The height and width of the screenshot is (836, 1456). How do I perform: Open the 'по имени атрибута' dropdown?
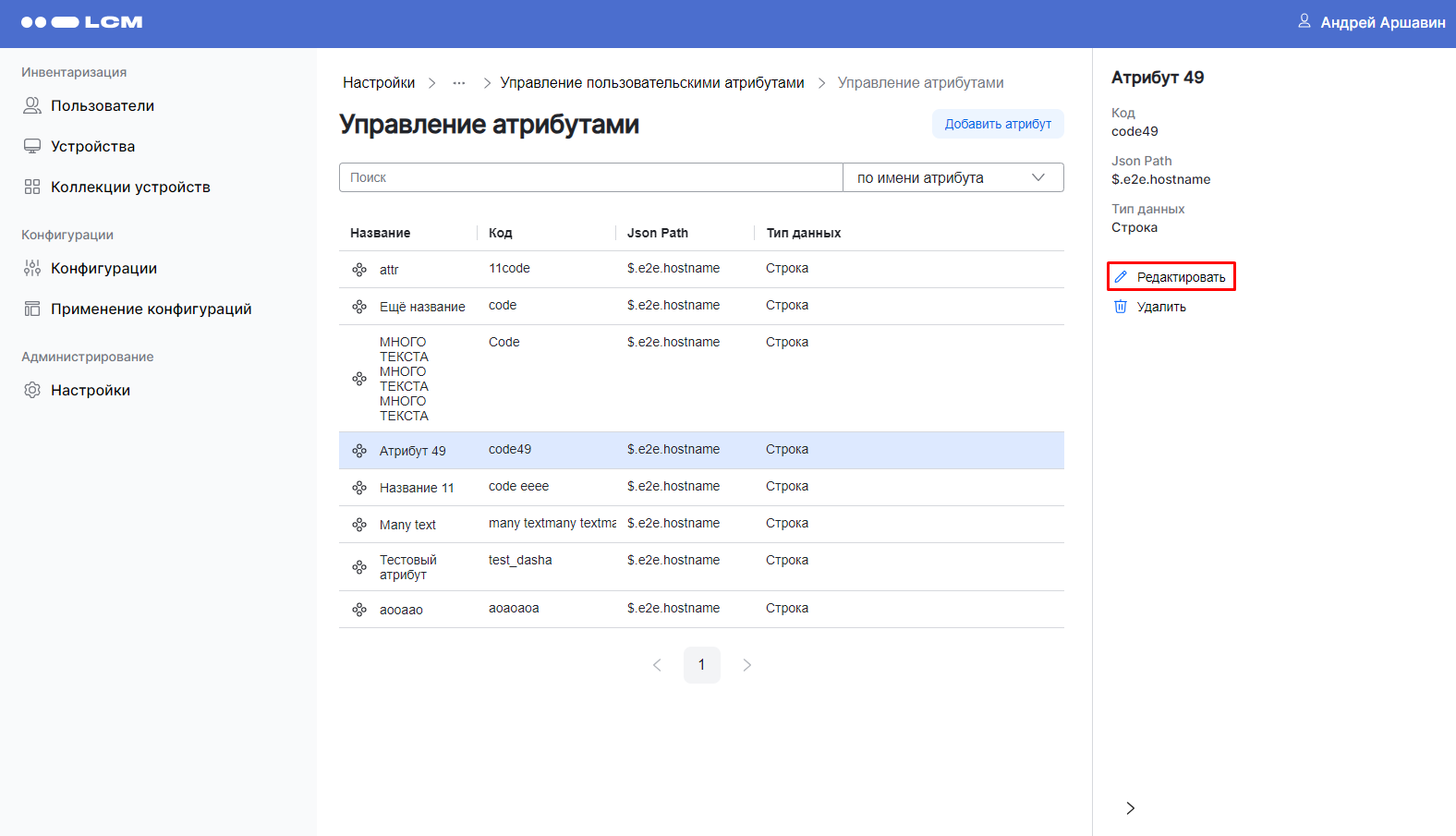[952, 178]
